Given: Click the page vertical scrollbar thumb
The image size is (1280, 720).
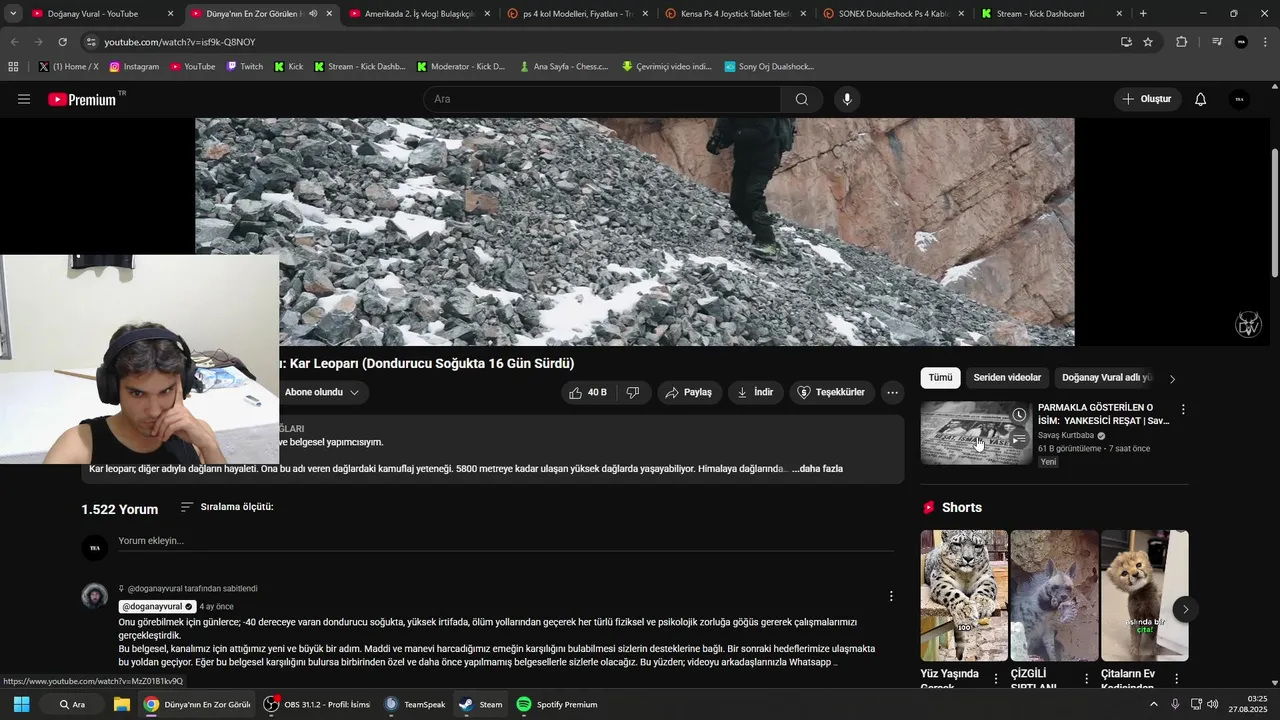Looking at the screenshot, I should tap(1275, 213).
